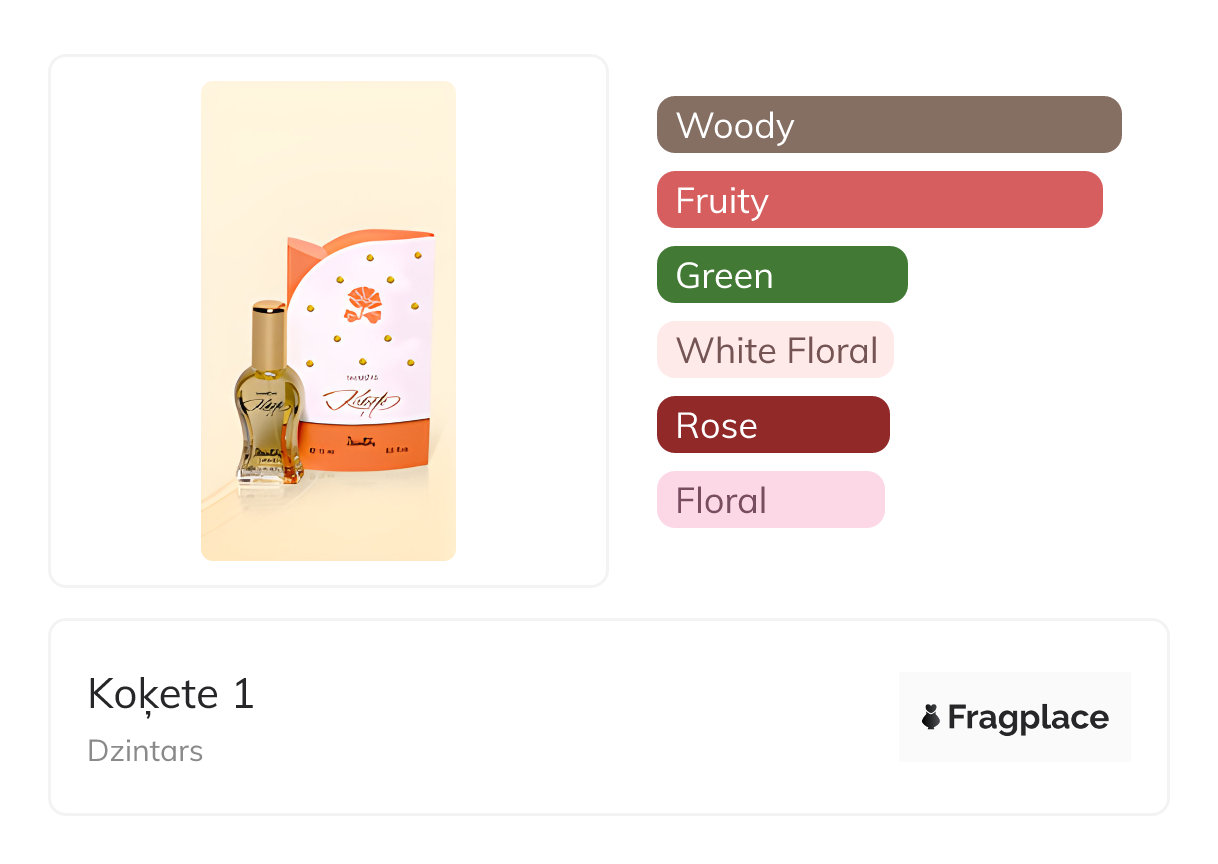
Task: Select the Fruity accord bar
Action: coord(878,200)
